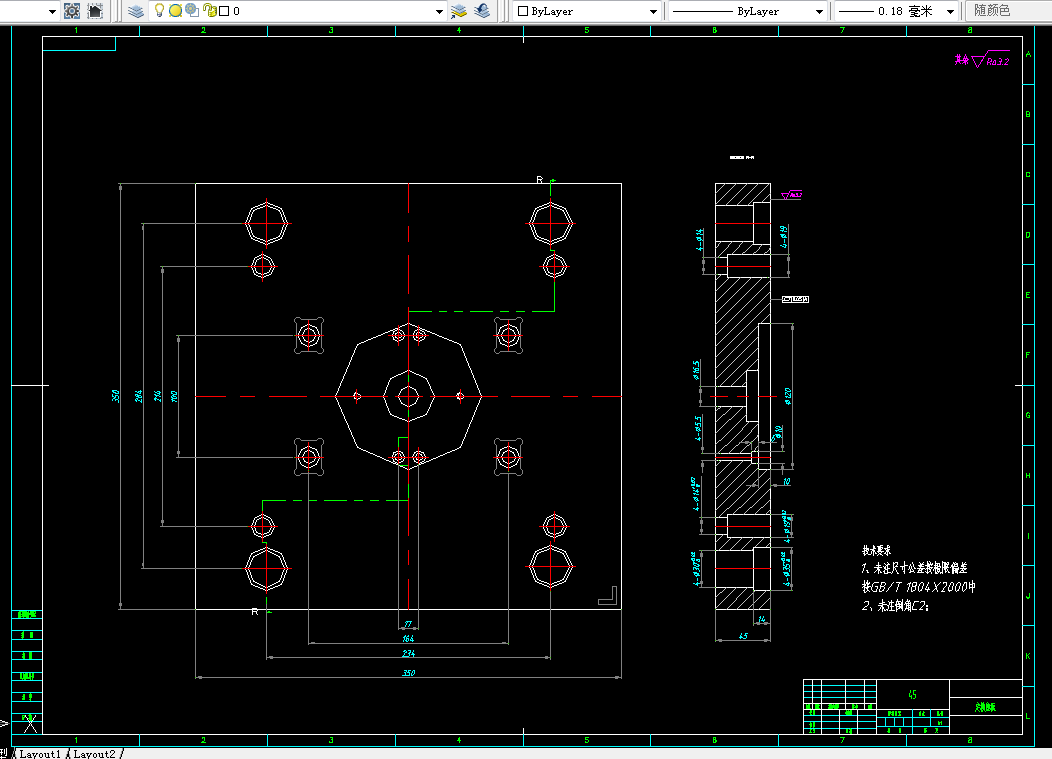Click the 未注倒角C2 note line
This screenshot has width=1052, height=759.
pos(896,605)
